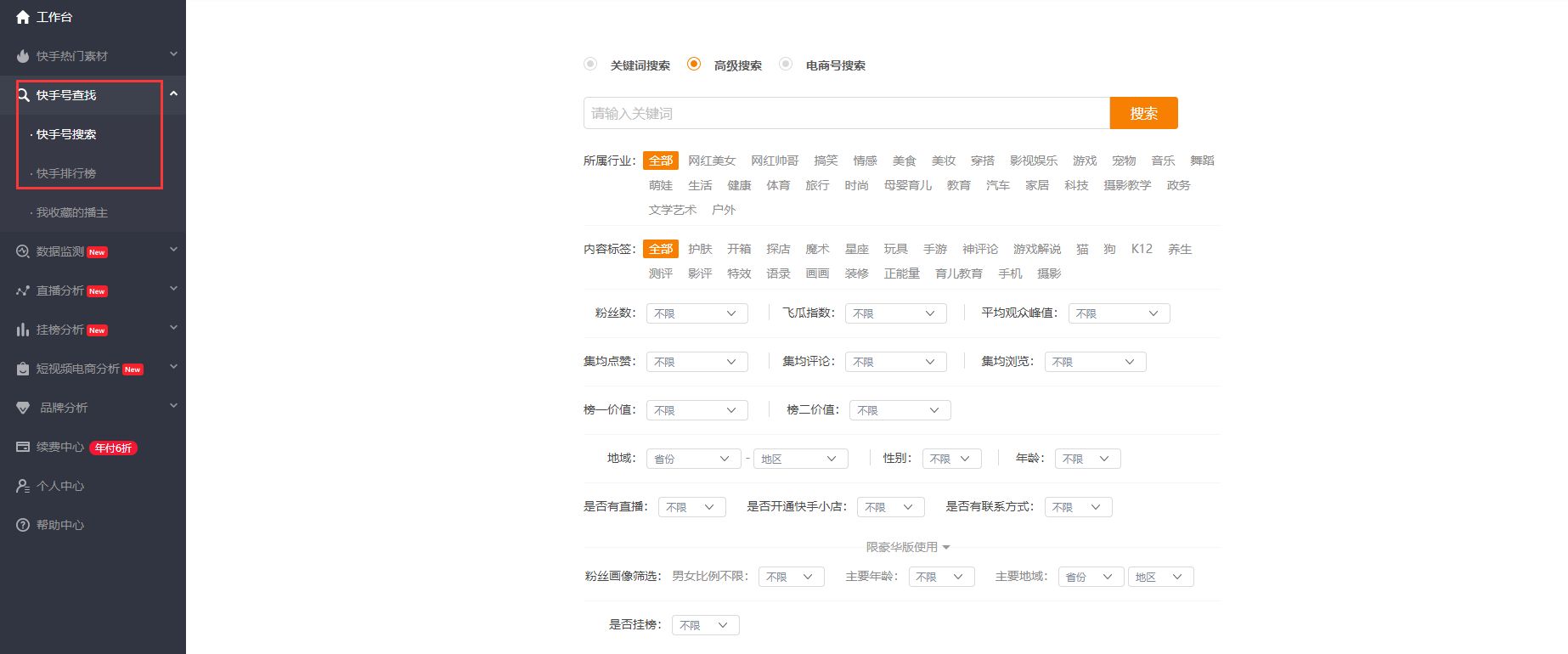Open the 男女比例不限 dropdown
The image size is (1568, 654).
[x=792, y=577]
